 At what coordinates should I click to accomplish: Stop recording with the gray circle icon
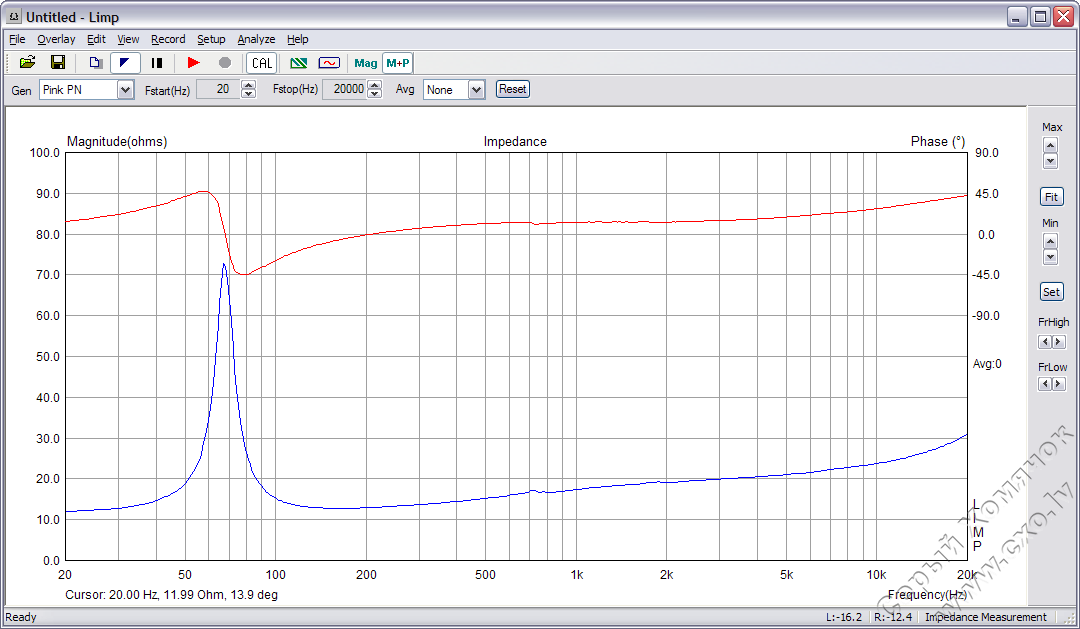click(225, 63)
